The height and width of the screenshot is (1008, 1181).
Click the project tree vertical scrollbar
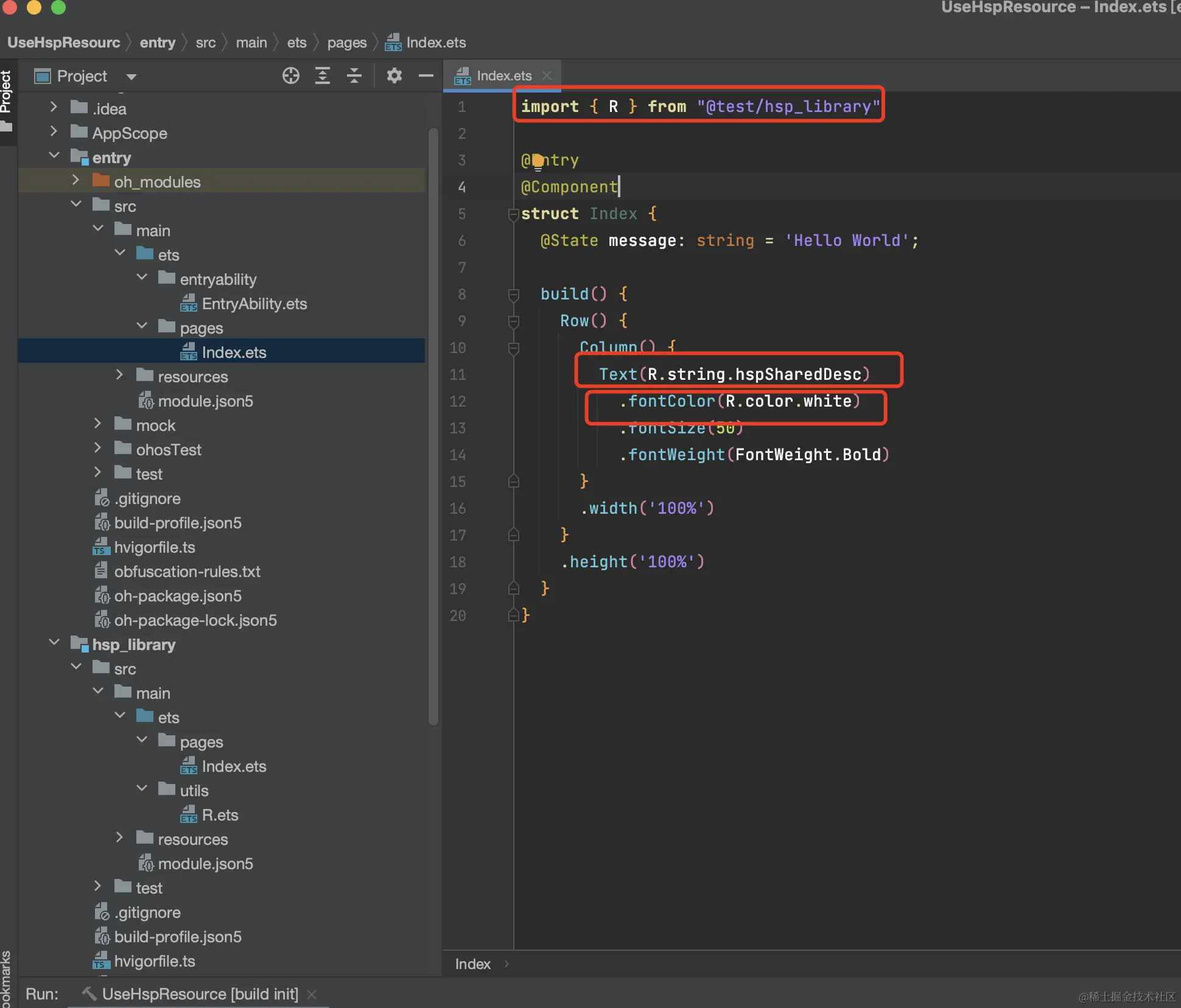(433, 426)
